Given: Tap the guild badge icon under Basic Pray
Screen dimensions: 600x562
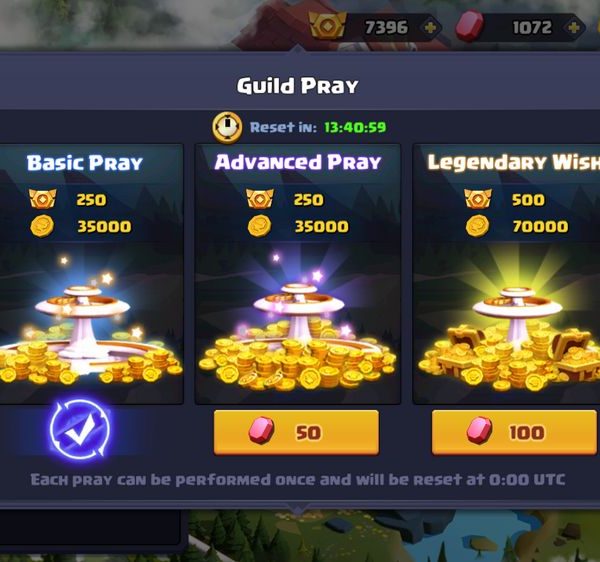Looking at the screenshot, I should 42,199.
